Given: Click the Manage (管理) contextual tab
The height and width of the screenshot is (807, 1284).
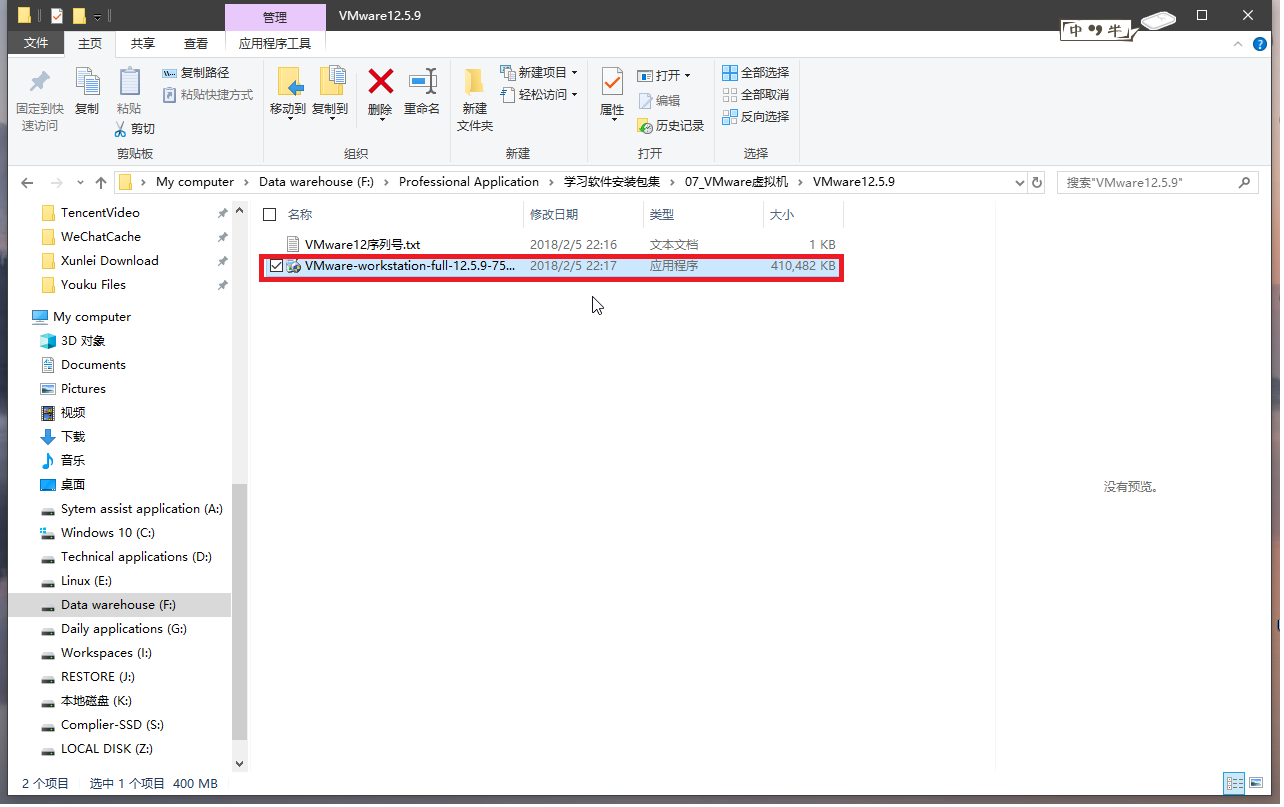Looking at the screenshot, I should (275, 17).
